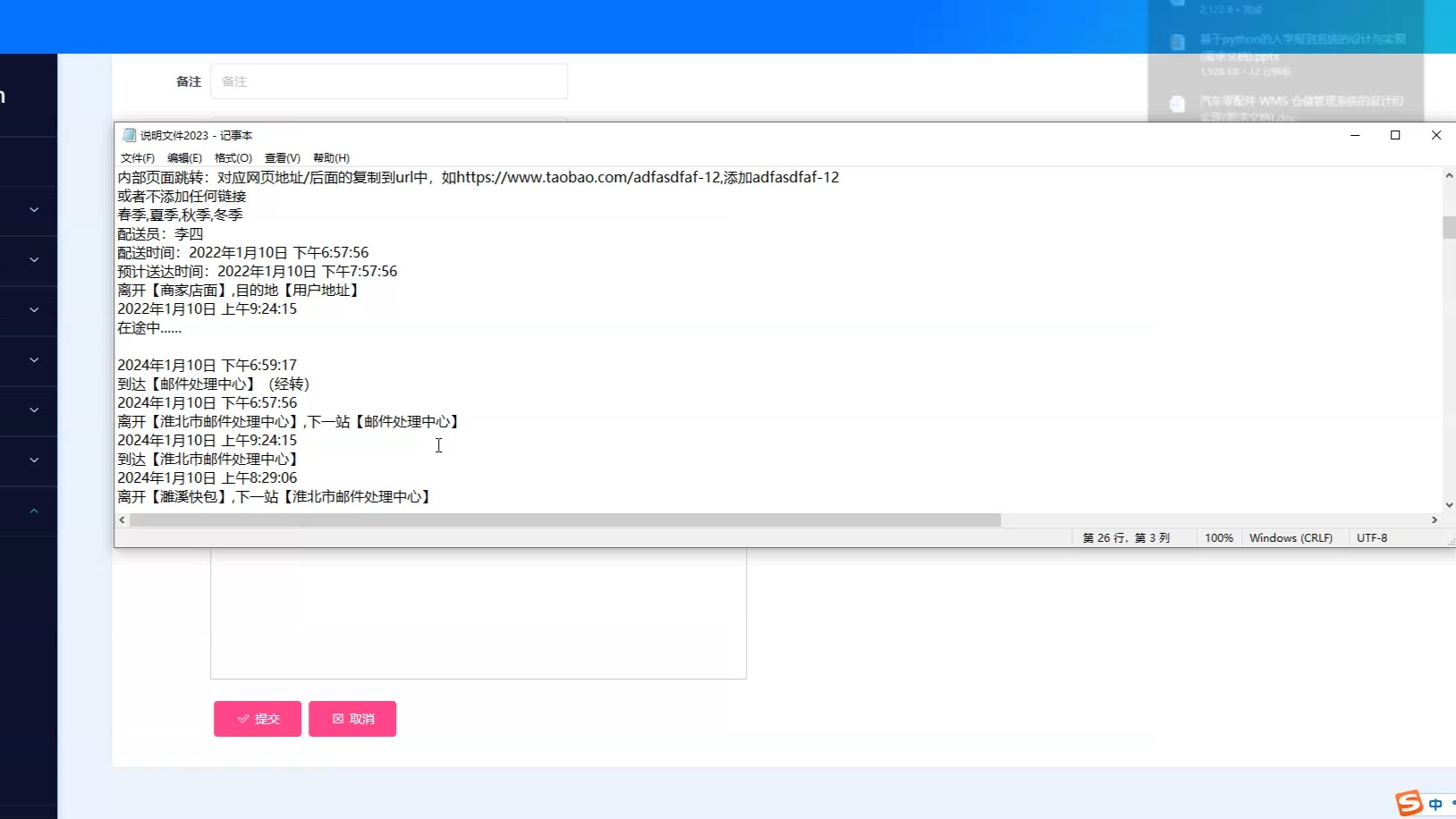Click the line 配送员：李四

160,233
